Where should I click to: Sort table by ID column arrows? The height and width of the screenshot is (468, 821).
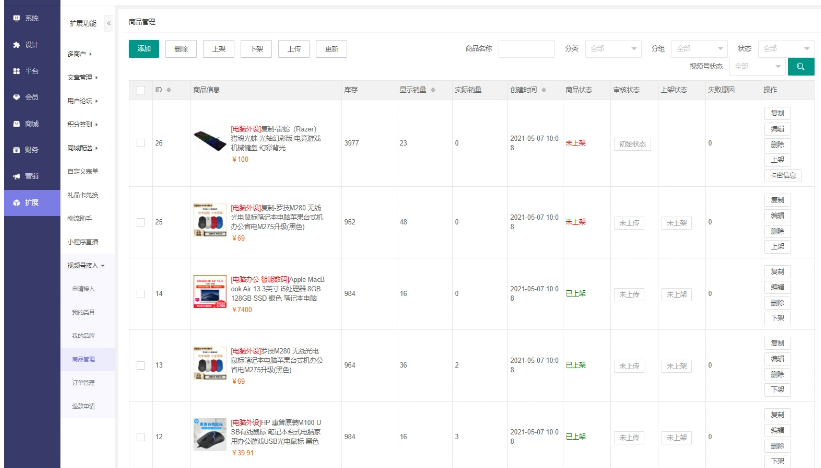click(x=169, y=90)
